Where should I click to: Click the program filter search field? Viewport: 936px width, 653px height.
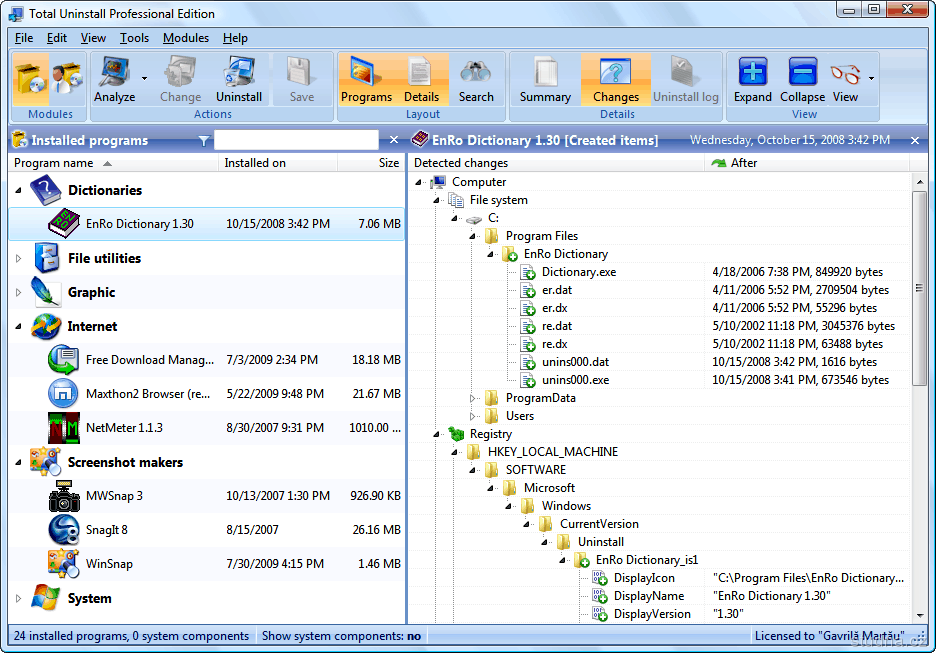coord(296,140)
